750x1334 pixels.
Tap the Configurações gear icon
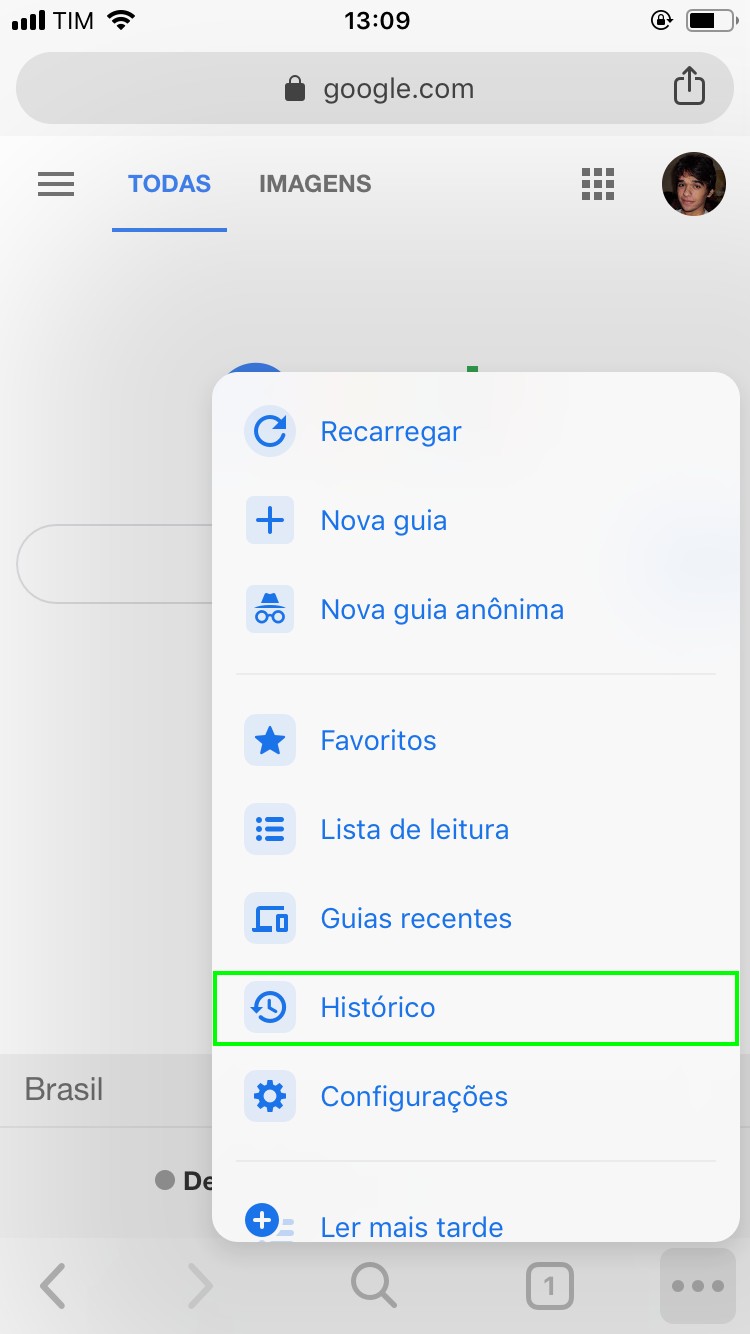click(x=270, y=1097)
